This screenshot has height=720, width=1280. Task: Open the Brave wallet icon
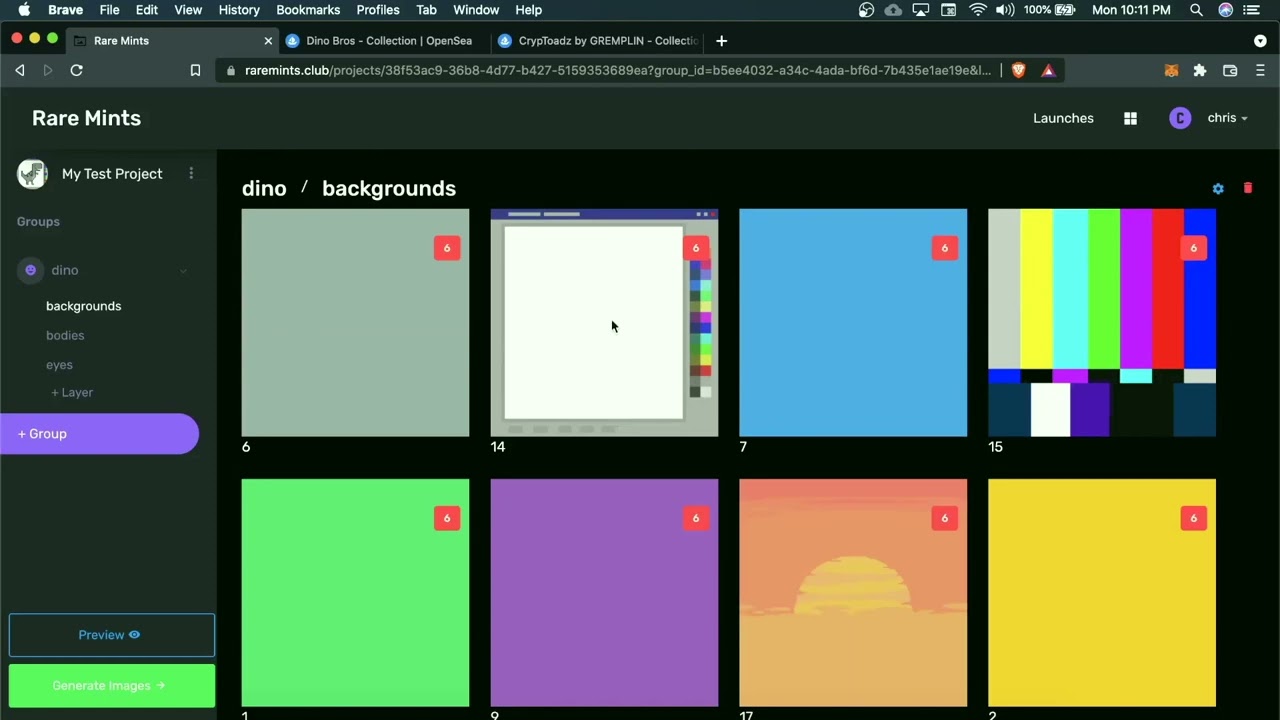point(1230,70)
